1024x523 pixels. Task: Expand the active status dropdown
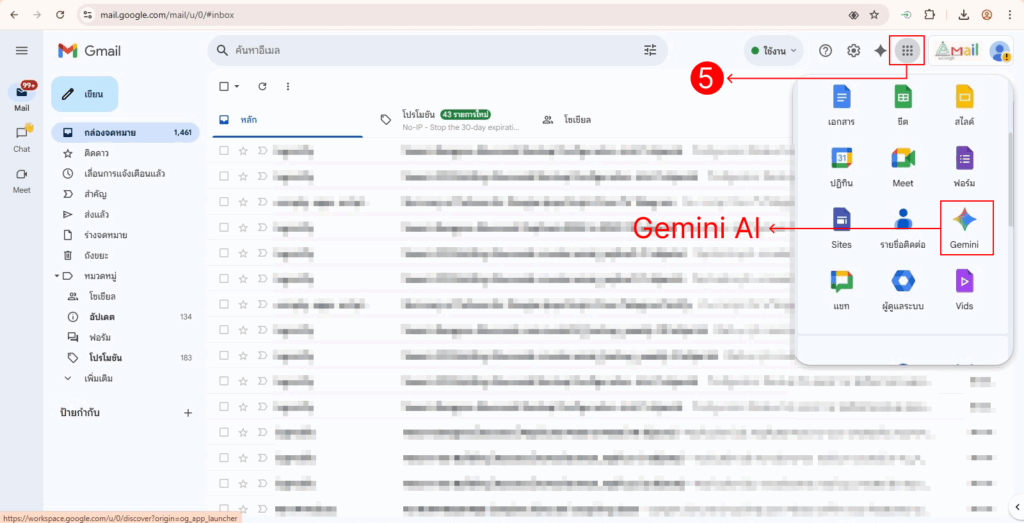pyautogui.click(x=774, y=50)
